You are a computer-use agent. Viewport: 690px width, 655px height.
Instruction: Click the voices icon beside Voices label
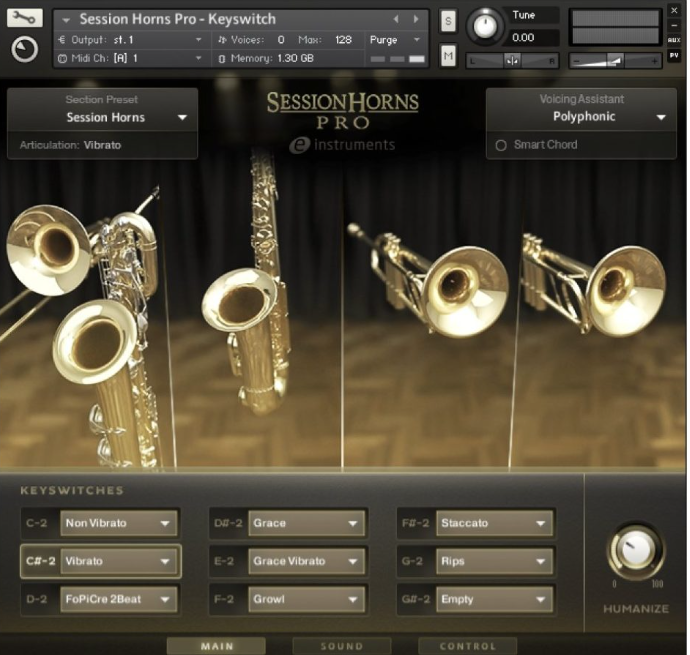[x=222, y=40]
